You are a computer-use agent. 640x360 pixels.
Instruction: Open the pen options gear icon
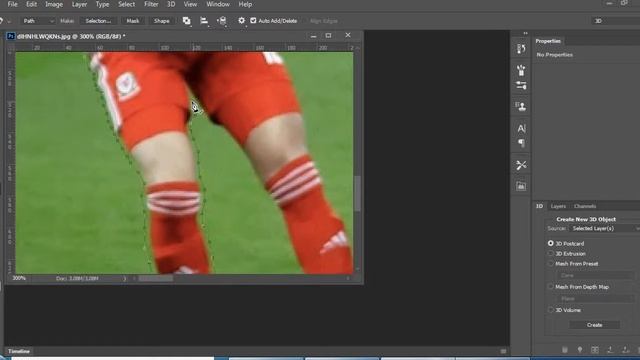pos(242,20)
